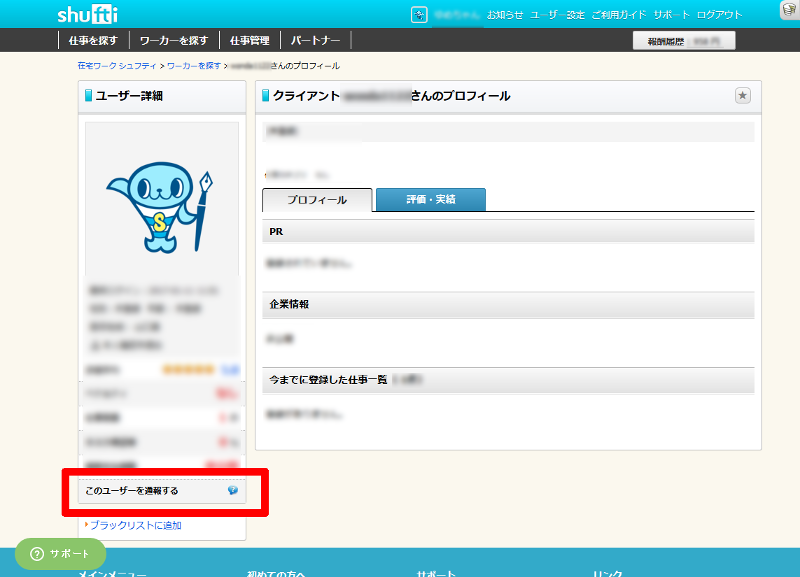
Task: Open the green サポート help widget
Action: (x=60, y=554)
